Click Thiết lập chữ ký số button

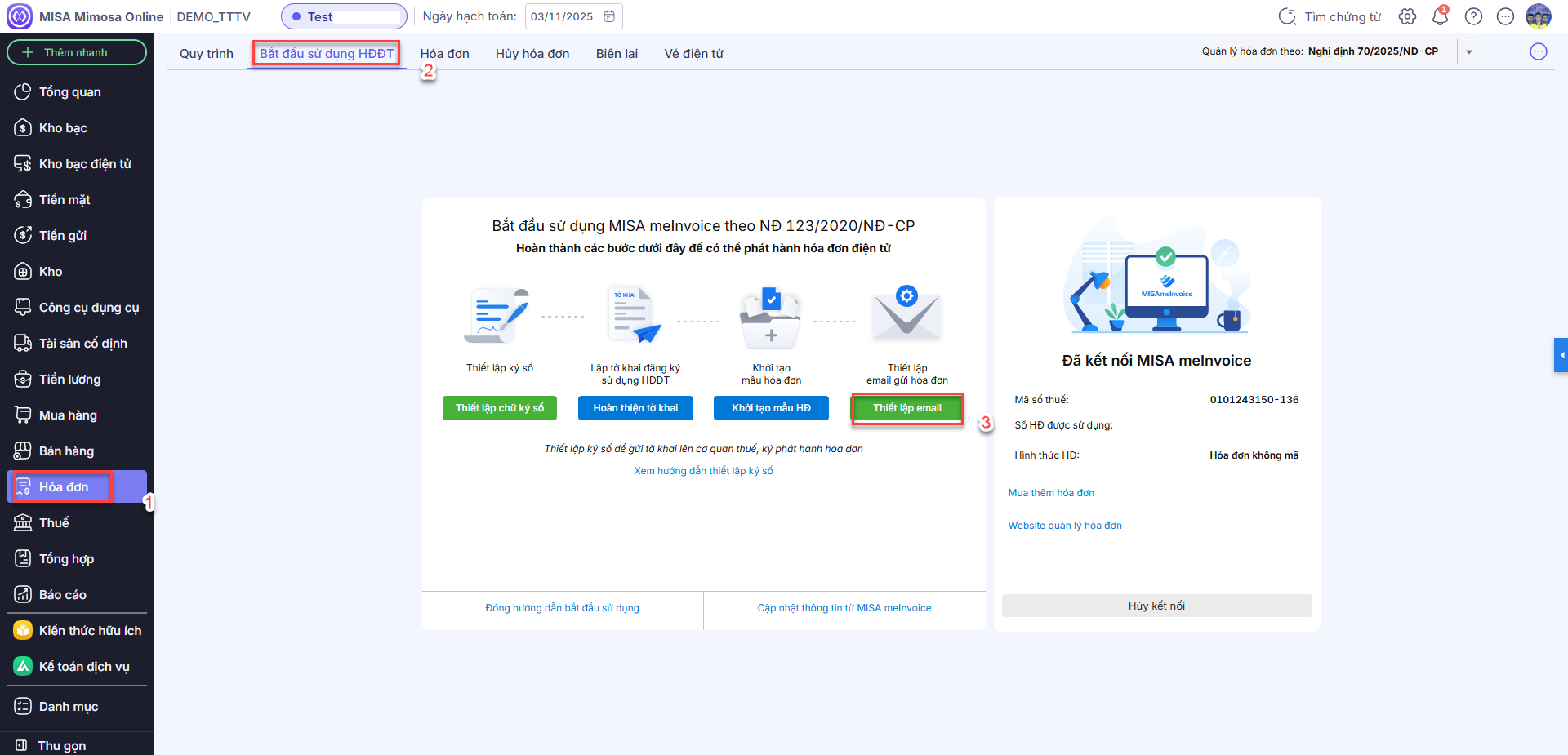click(500, 408)
